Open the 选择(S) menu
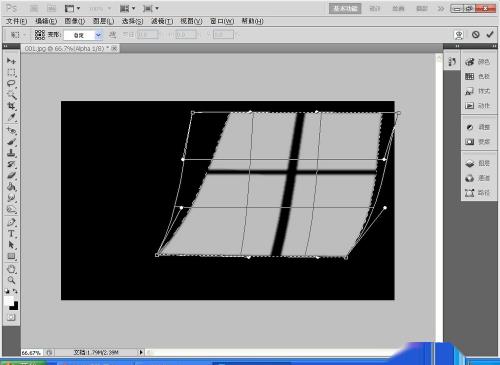This screenshot has width=500, height=365. coord(132,21)
